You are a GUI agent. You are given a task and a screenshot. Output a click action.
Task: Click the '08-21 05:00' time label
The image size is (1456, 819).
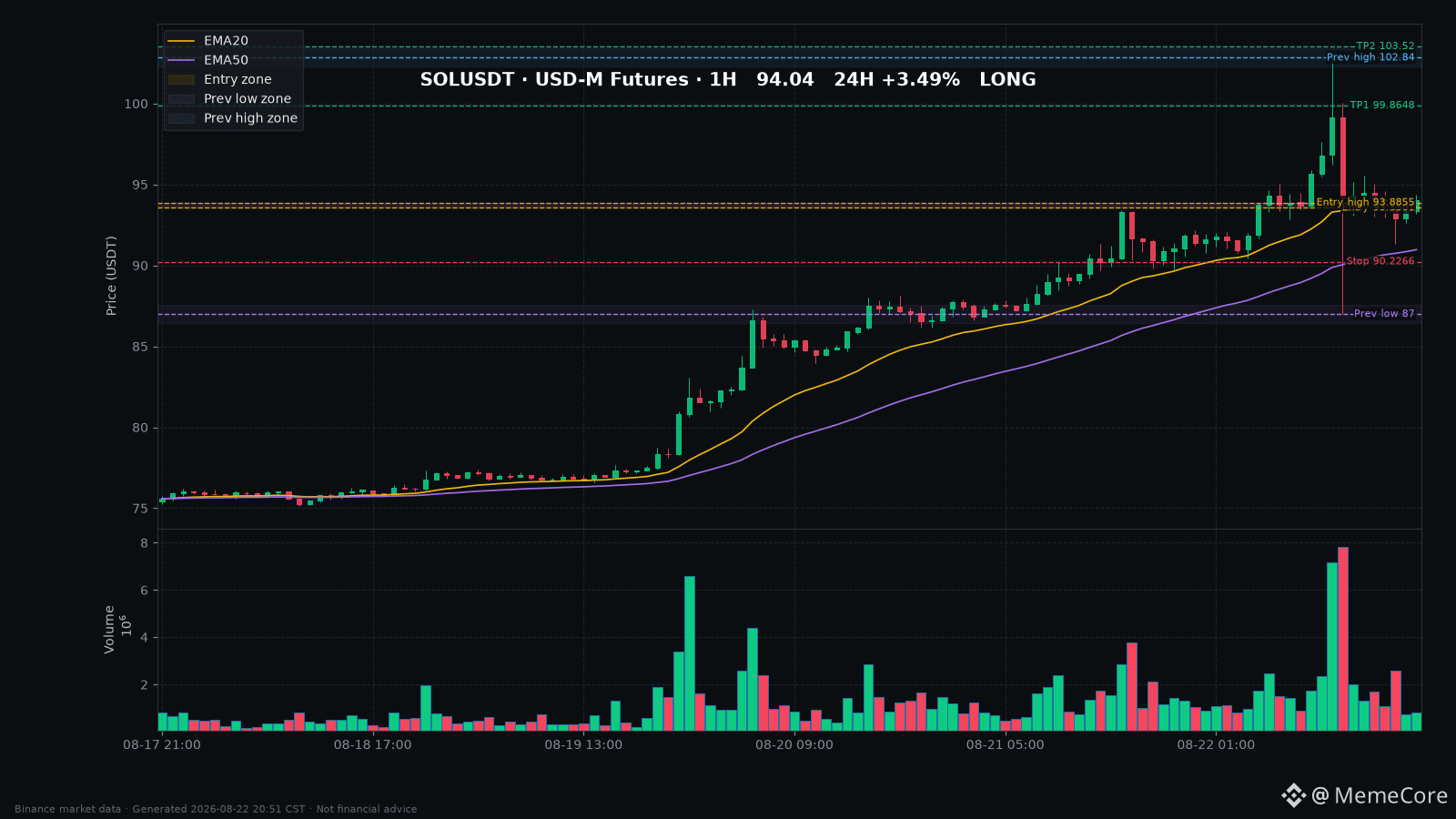pos(1005,745)
